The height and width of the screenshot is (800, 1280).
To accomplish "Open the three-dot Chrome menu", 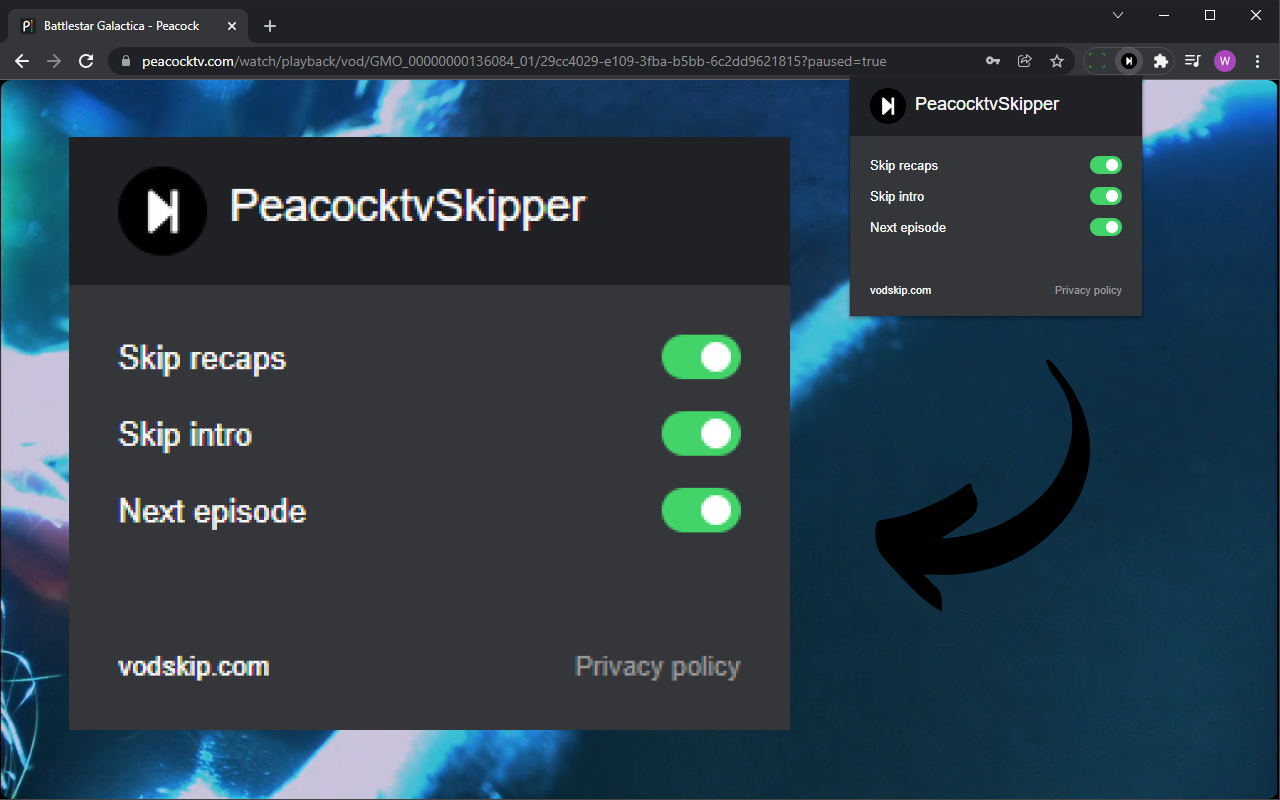I will point(1257,61).
